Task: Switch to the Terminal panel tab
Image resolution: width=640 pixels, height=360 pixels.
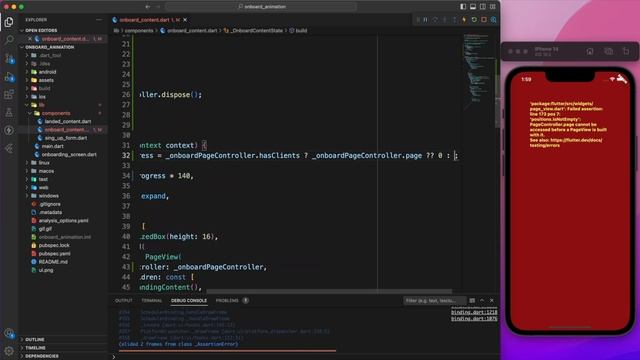Action: point(151,300)
